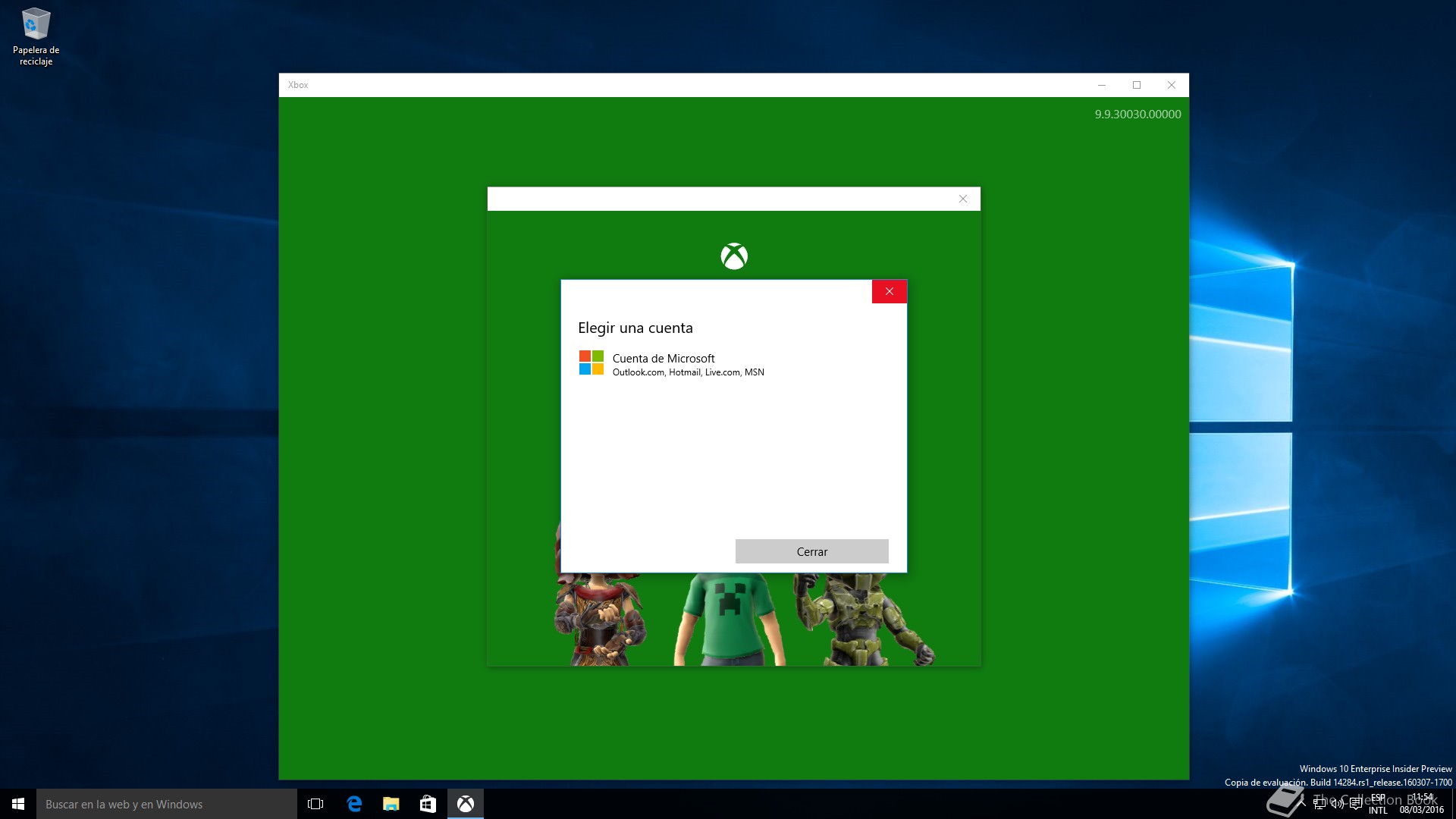Maximize the Xbox app window
The image size is (1456, 819).
[1137, 85]
